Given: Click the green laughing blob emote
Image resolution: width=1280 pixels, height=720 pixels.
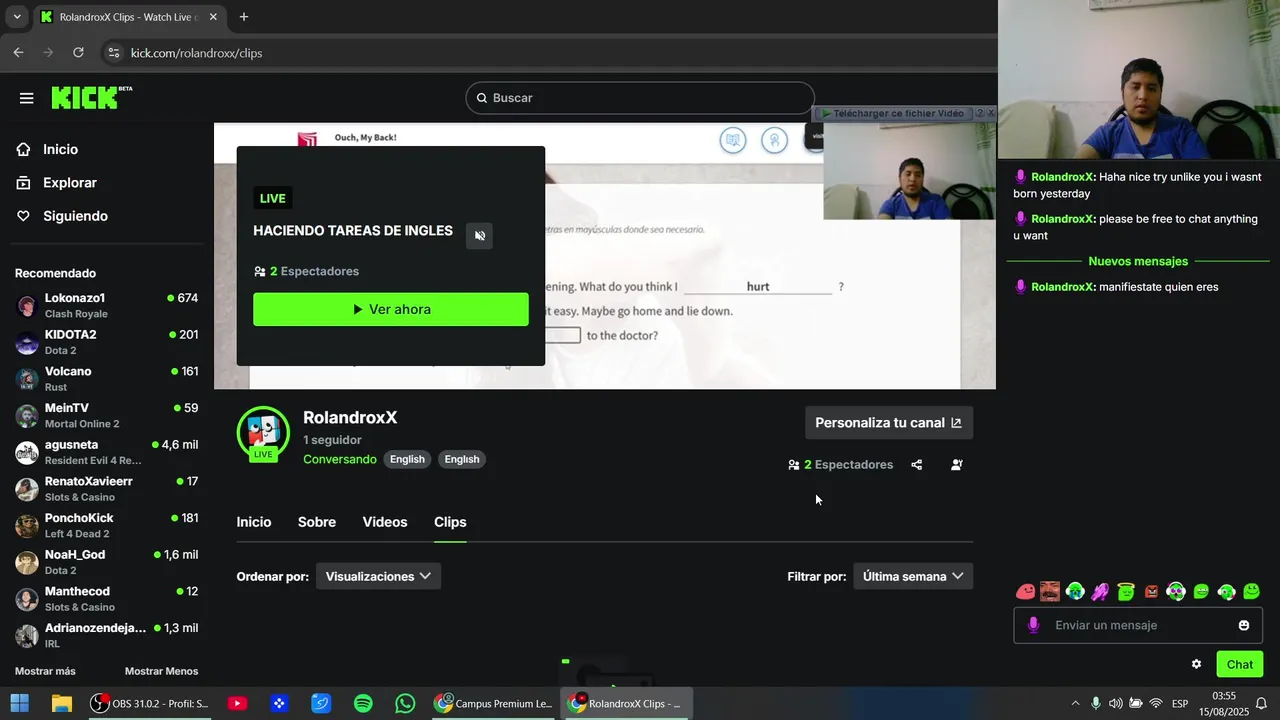Looking at the screenshot, I should [x=1201, y=592].
